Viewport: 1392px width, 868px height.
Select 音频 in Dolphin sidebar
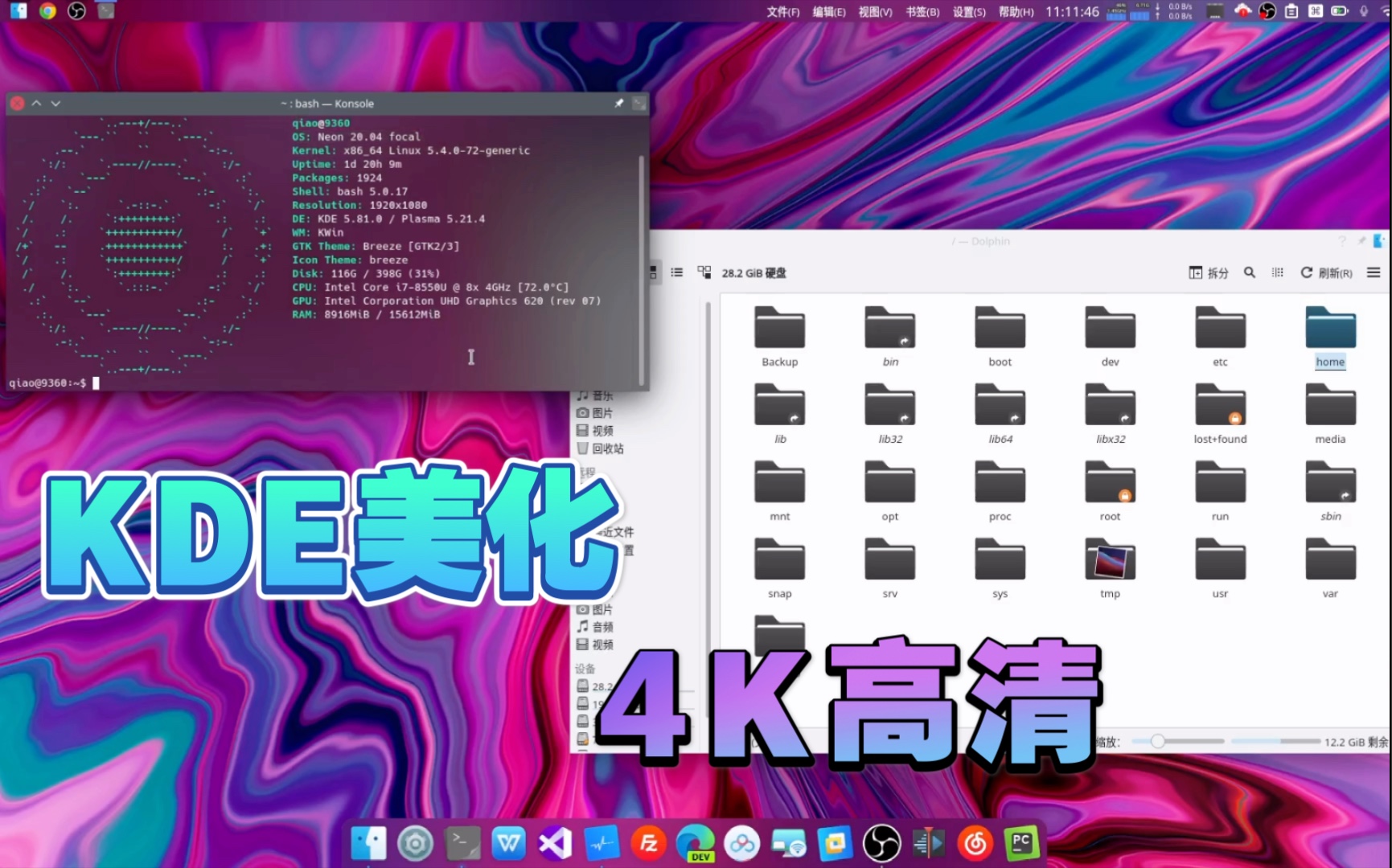pos(595,626)
